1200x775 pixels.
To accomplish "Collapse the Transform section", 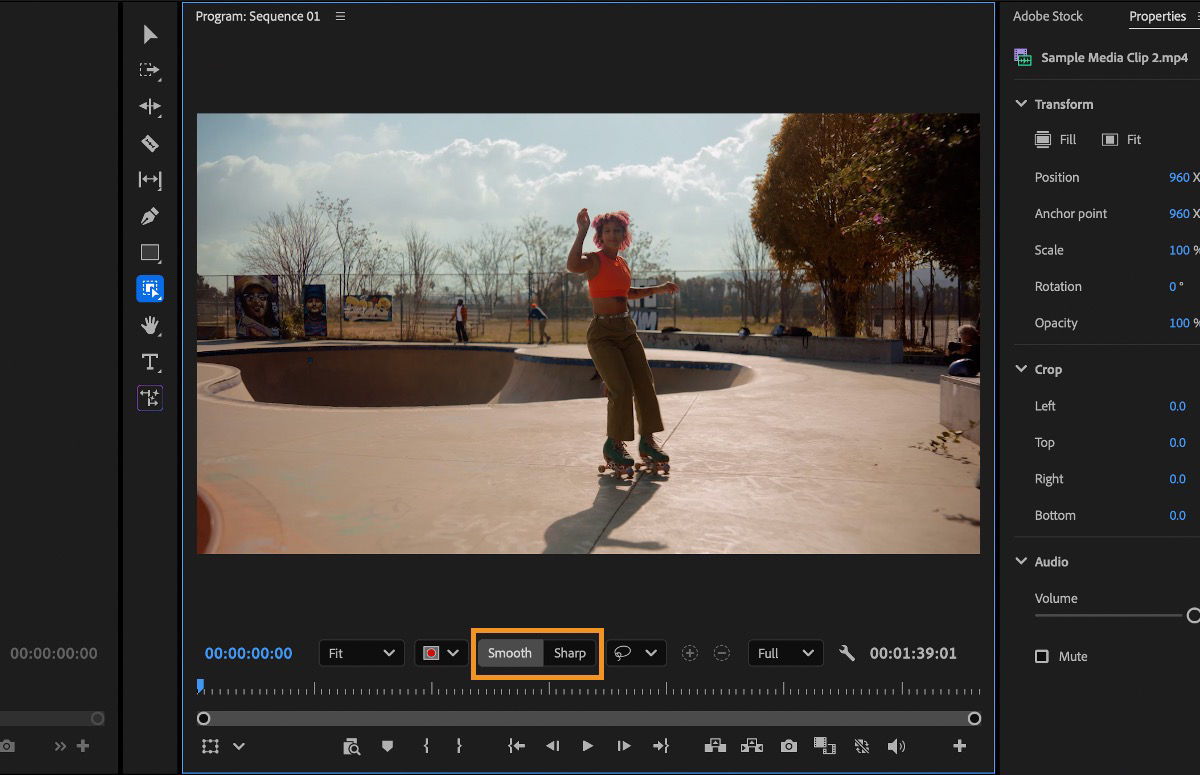I will tap(1021, 103).
